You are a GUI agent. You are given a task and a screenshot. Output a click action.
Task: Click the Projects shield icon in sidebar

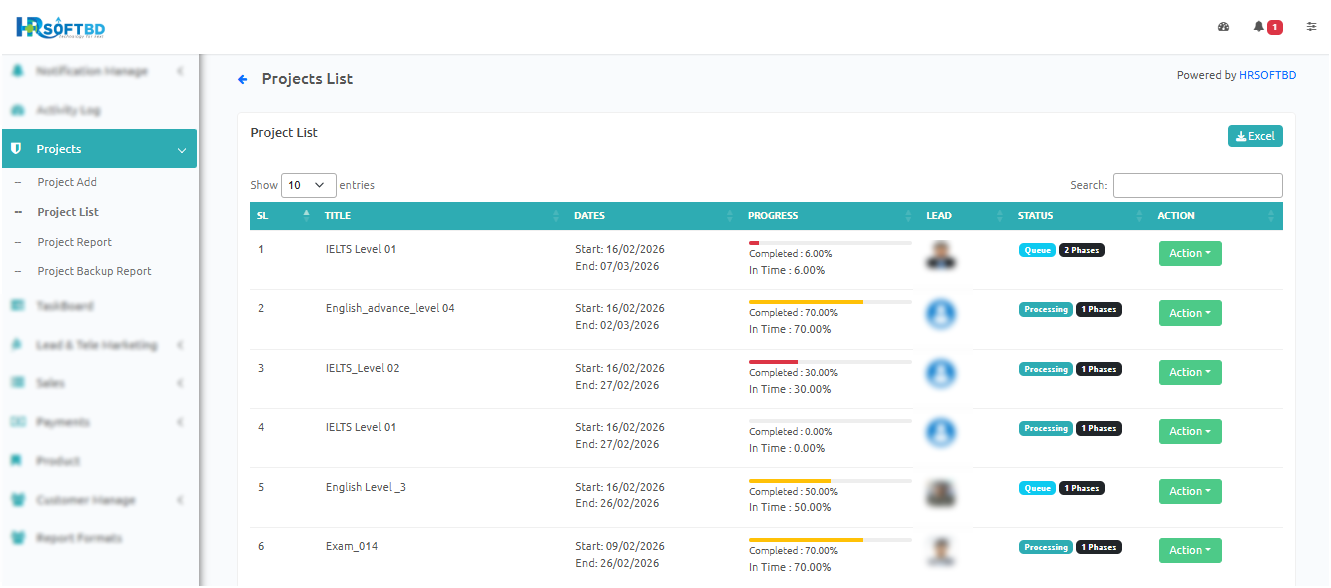click(16, 148)
